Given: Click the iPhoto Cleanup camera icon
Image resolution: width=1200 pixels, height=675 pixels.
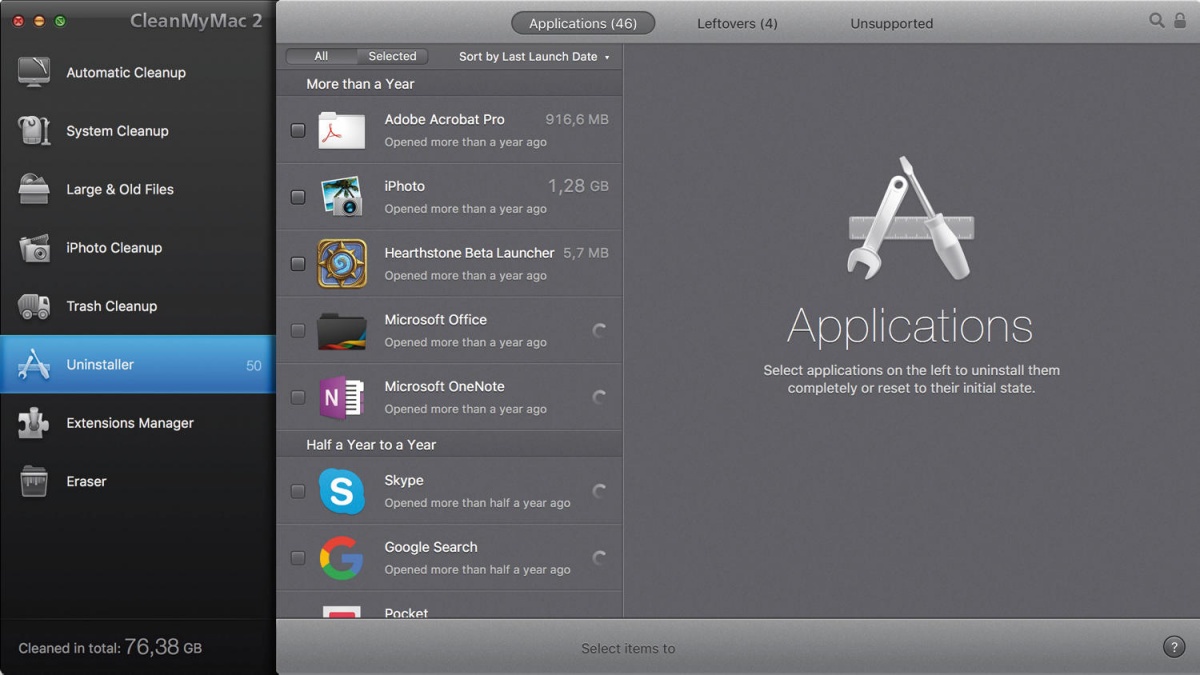Looking at the screenshot, I should [34, 248].
